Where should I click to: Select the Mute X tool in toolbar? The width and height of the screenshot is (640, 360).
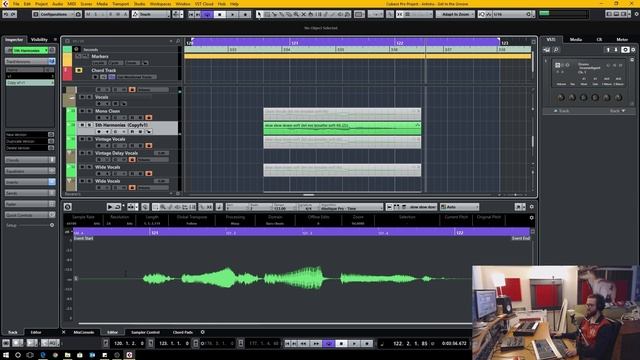303,14
